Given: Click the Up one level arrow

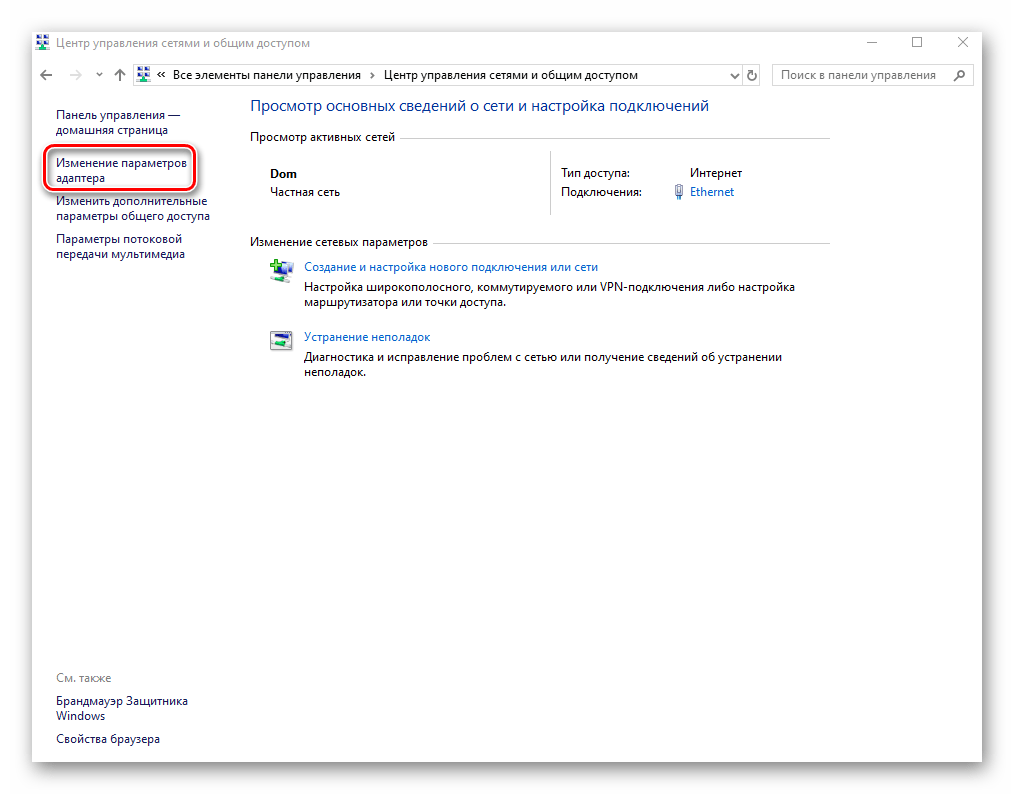Looking at the screenshot, I should click(120, 75).
